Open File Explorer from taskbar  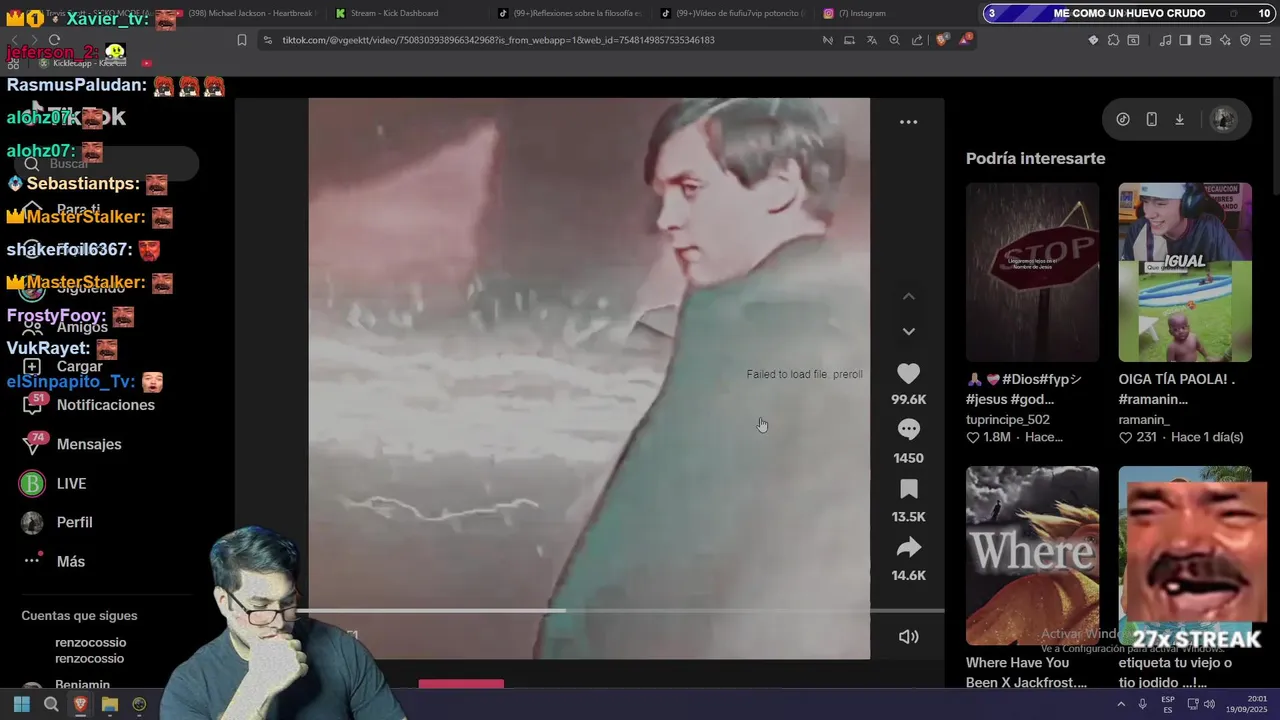(110, 704)
